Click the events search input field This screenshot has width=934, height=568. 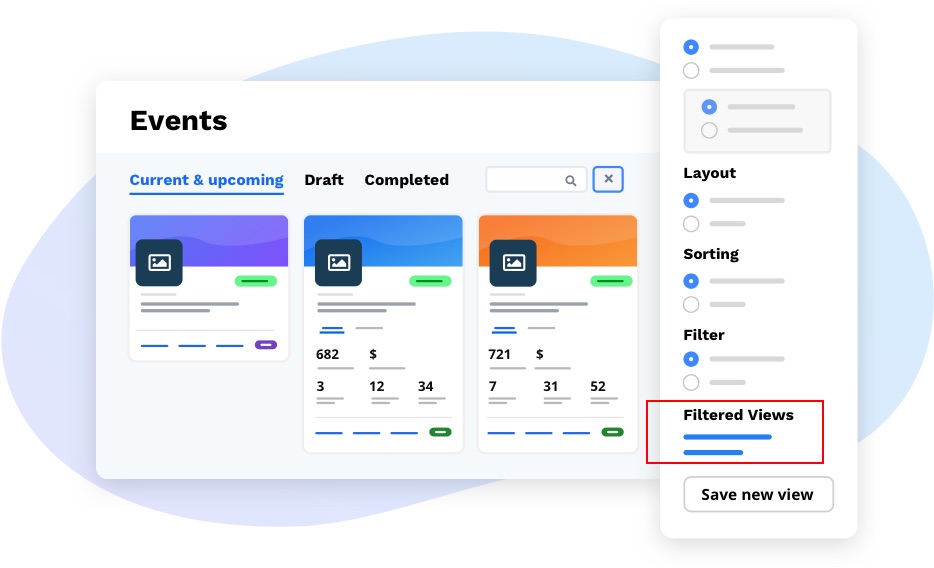pos(524,180)
